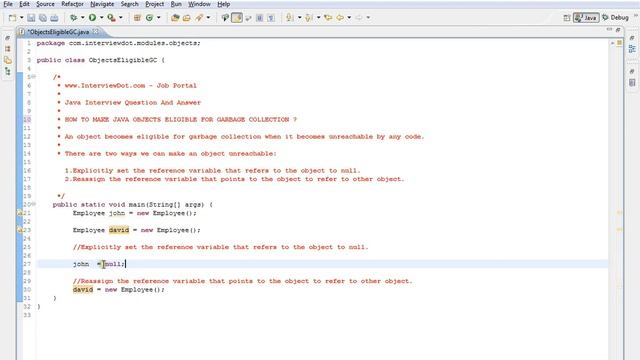
Task: Toggle Block Selection Mode
Action: pos(260,18)
